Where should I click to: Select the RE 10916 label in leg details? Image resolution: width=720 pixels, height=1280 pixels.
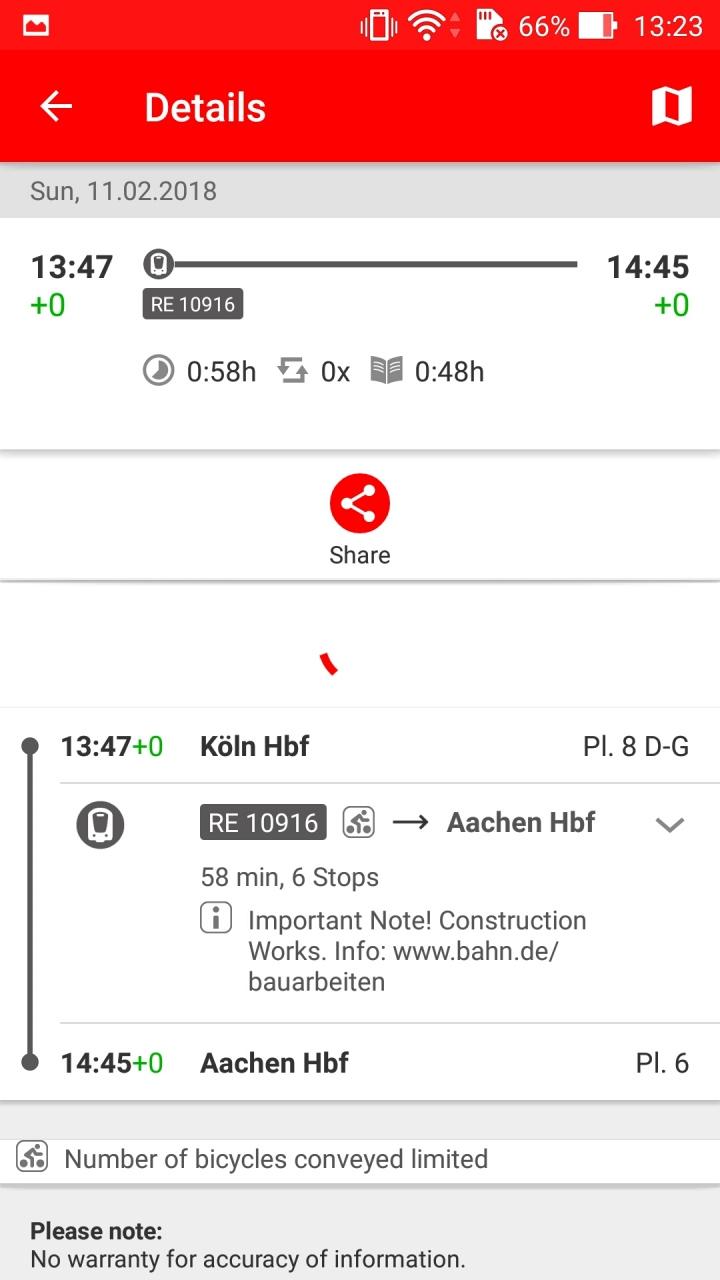pyautogui.click(x=263, y=822)
